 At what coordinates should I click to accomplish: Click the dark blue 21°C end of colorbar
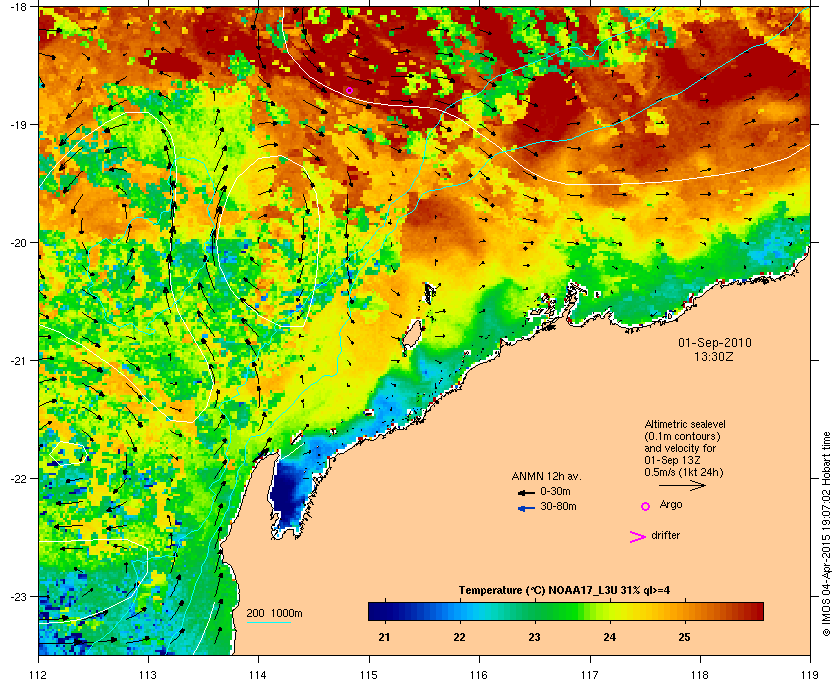coord(377,611)
